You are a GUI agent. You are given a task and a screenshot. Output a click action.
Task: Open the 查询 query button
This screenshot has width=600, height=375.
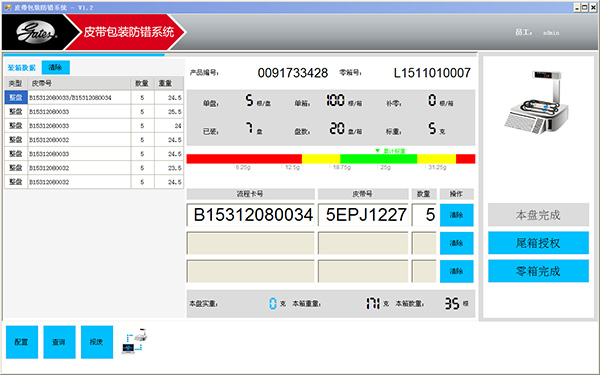pyautogui.click(x=59, y=342)
